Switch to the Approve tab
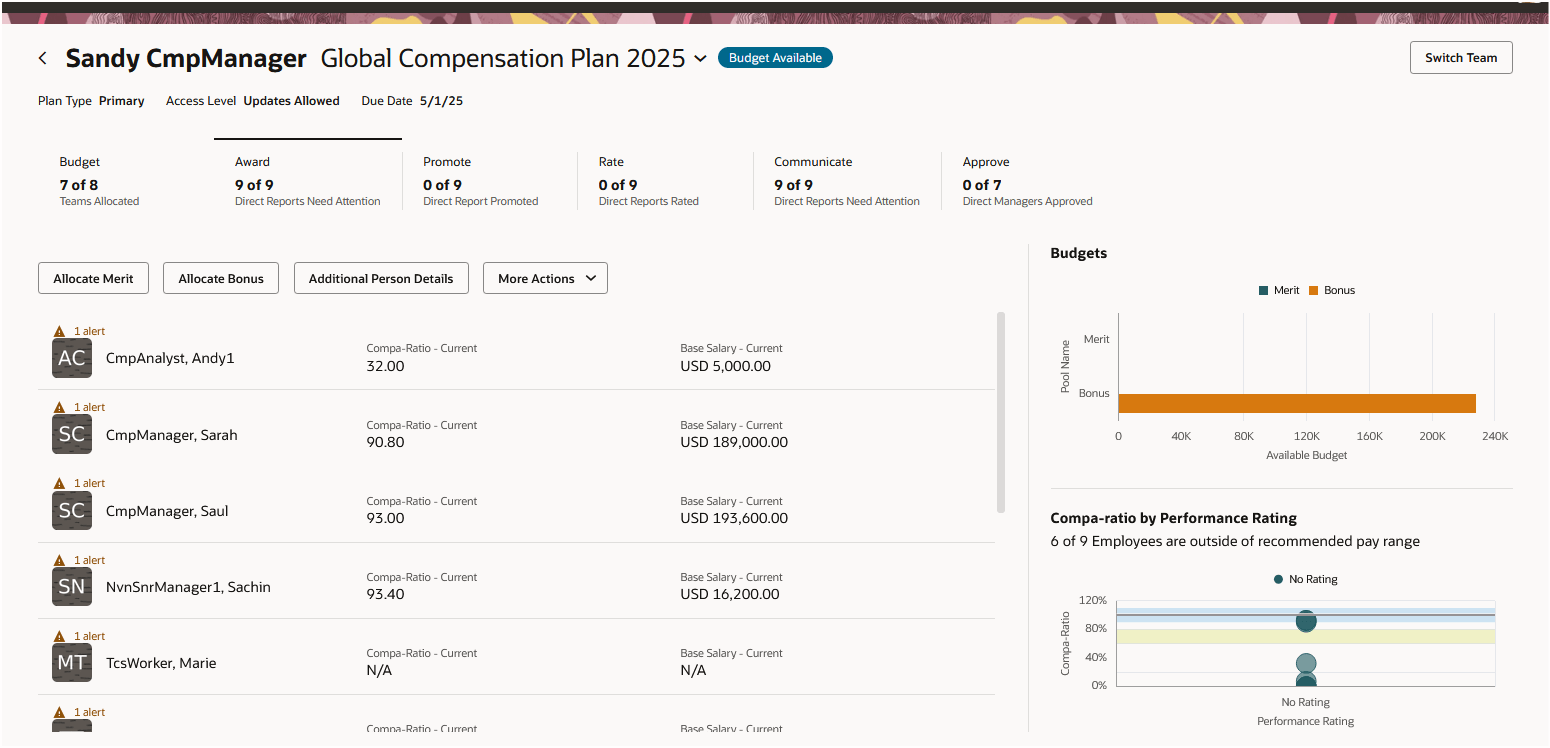This screenshot has width=1550, height=748. (1027, 180)
